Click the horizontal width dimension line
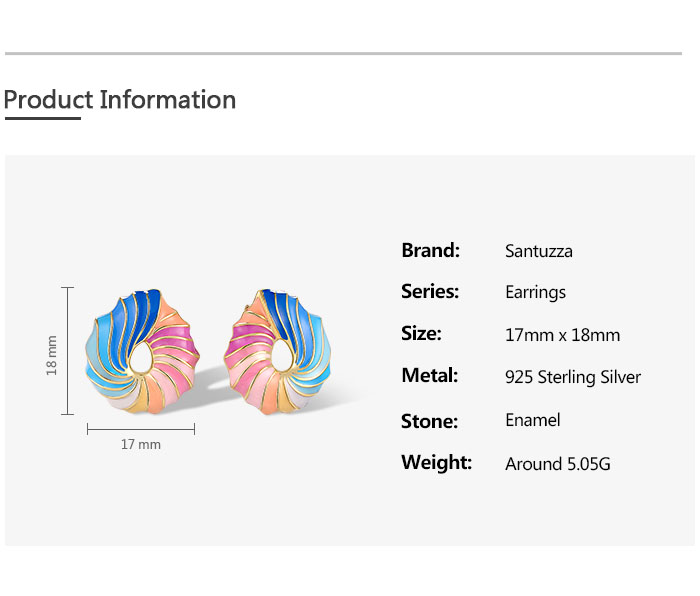This screenshot has width=700, height=596. [x=141, y=429]
